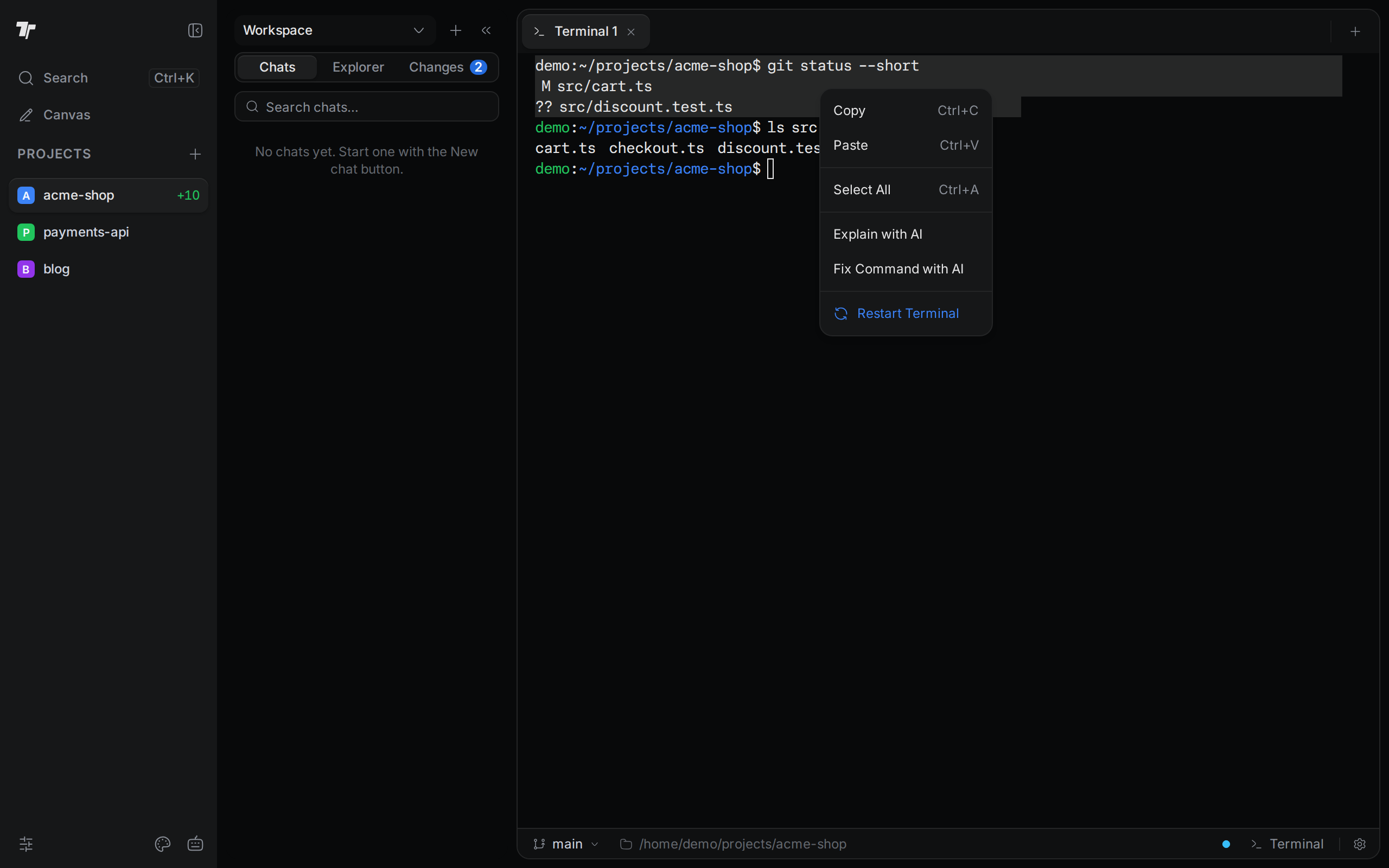Click the app logo in the sidebar
The image size is (1389, 868).
(26, 30)
